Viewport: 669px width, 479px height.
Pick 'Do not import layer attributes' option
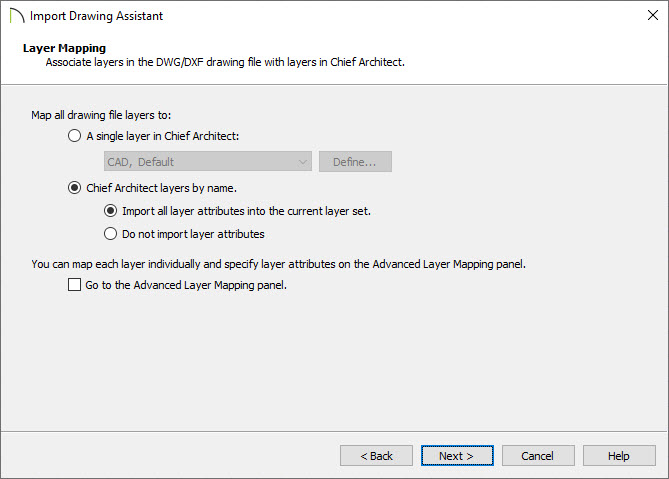[111, 234]
